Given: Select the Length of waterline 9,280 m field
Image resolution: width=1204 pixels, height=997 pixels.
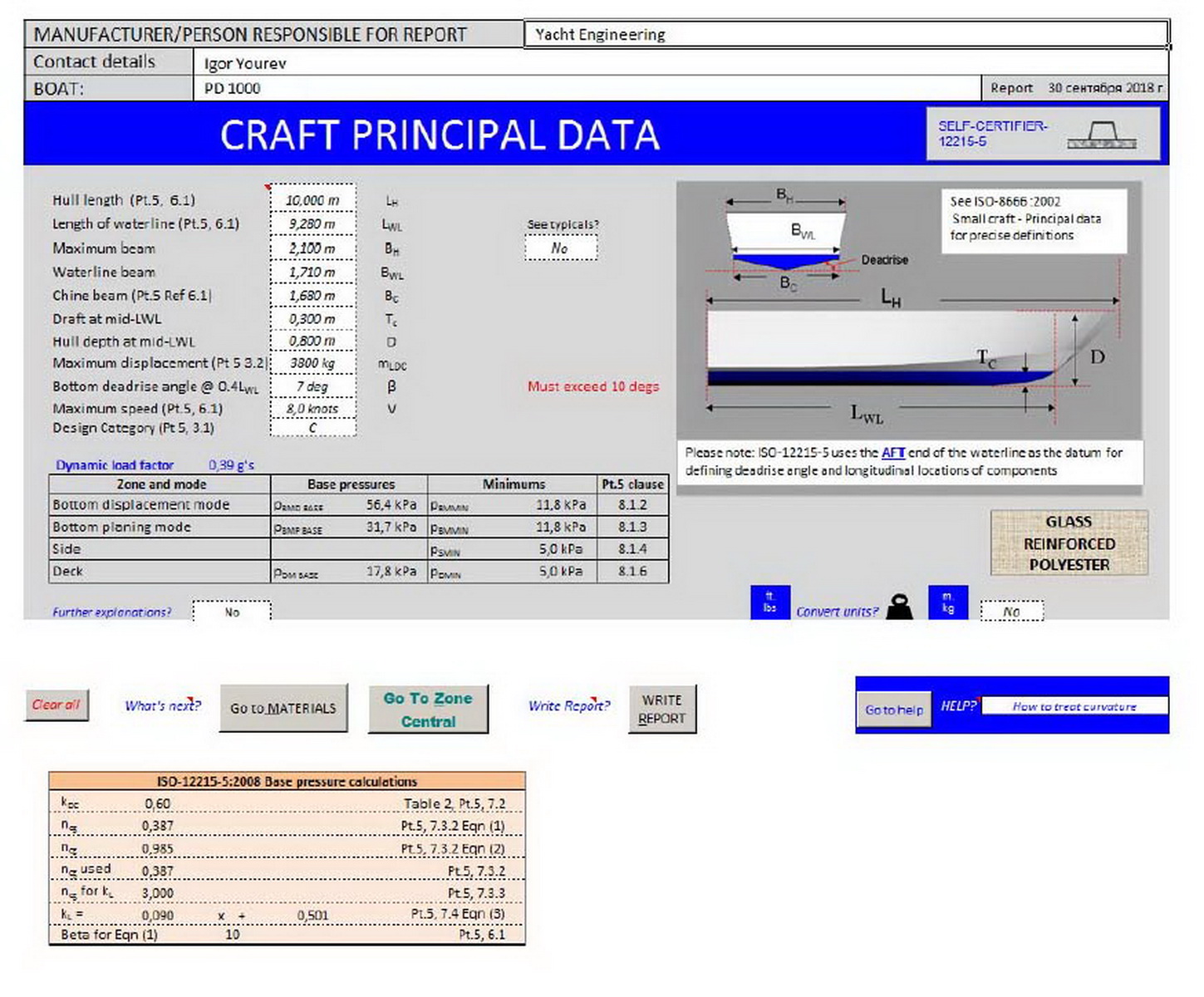Looking at the screenshot, I should click(x=313, y=224).
